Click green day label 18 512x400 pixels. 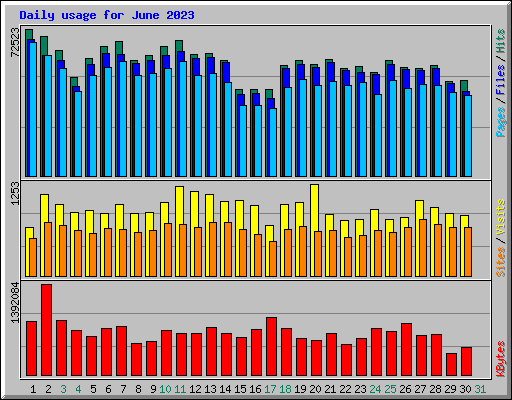pyautogui.click(x=285, y=389)
